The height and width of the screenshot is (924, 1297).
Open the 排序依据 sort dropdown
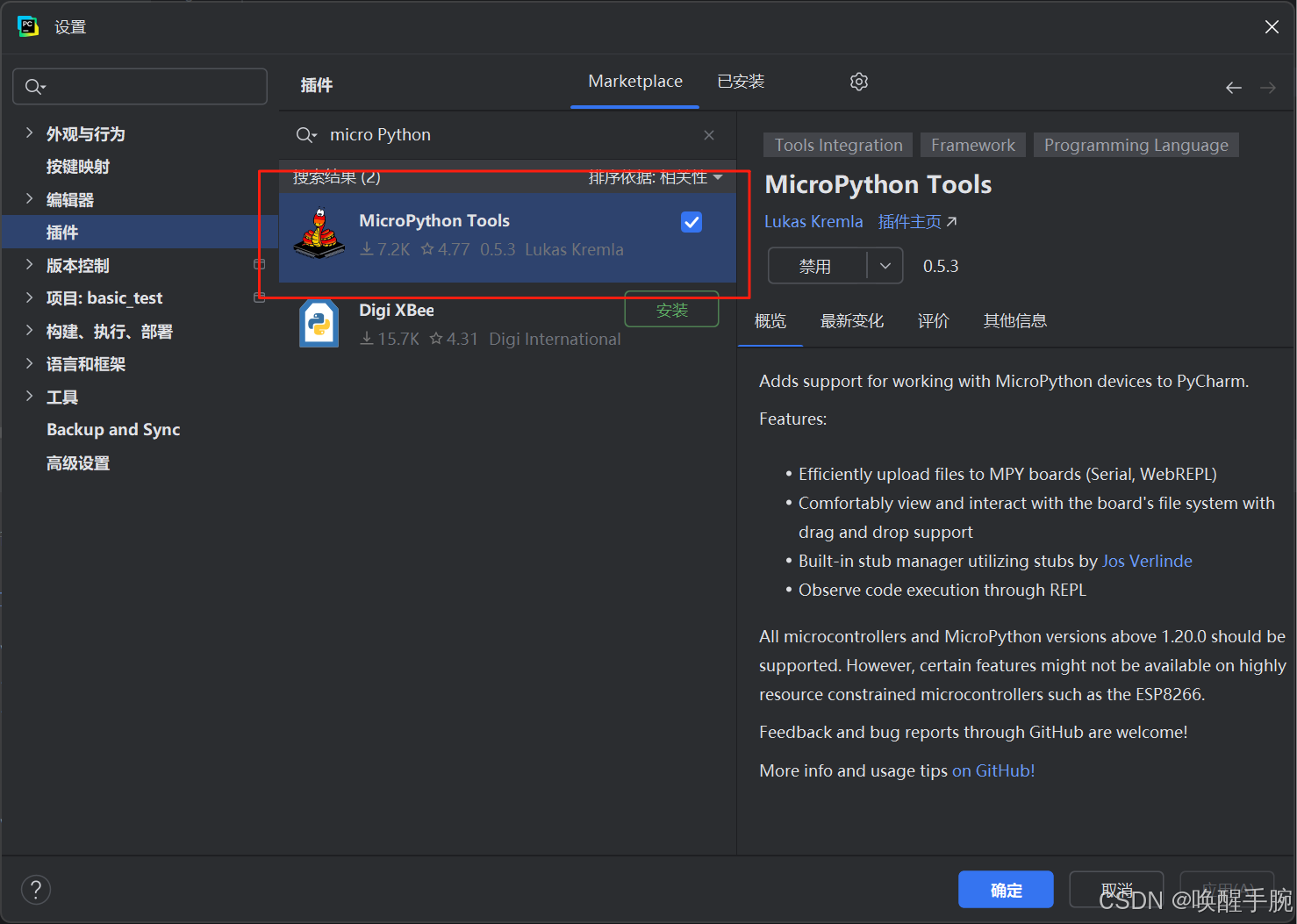click(656, 178)
